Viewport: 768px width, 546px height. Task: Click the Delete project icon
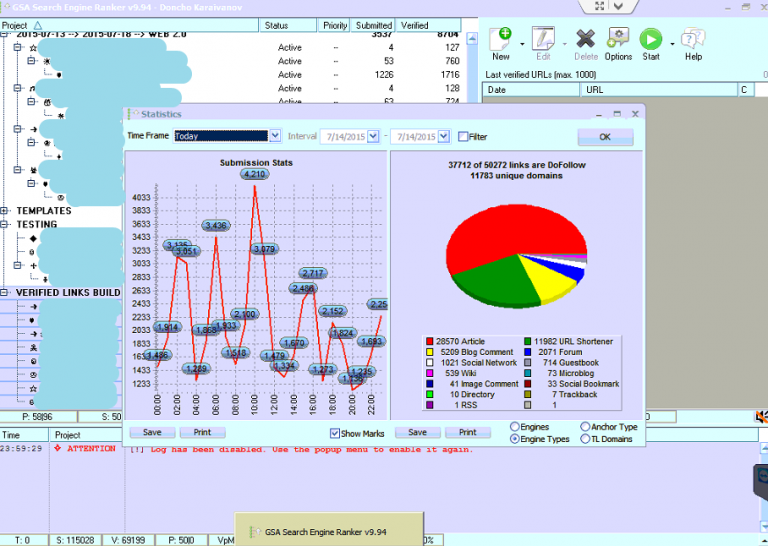pos(586,39)
